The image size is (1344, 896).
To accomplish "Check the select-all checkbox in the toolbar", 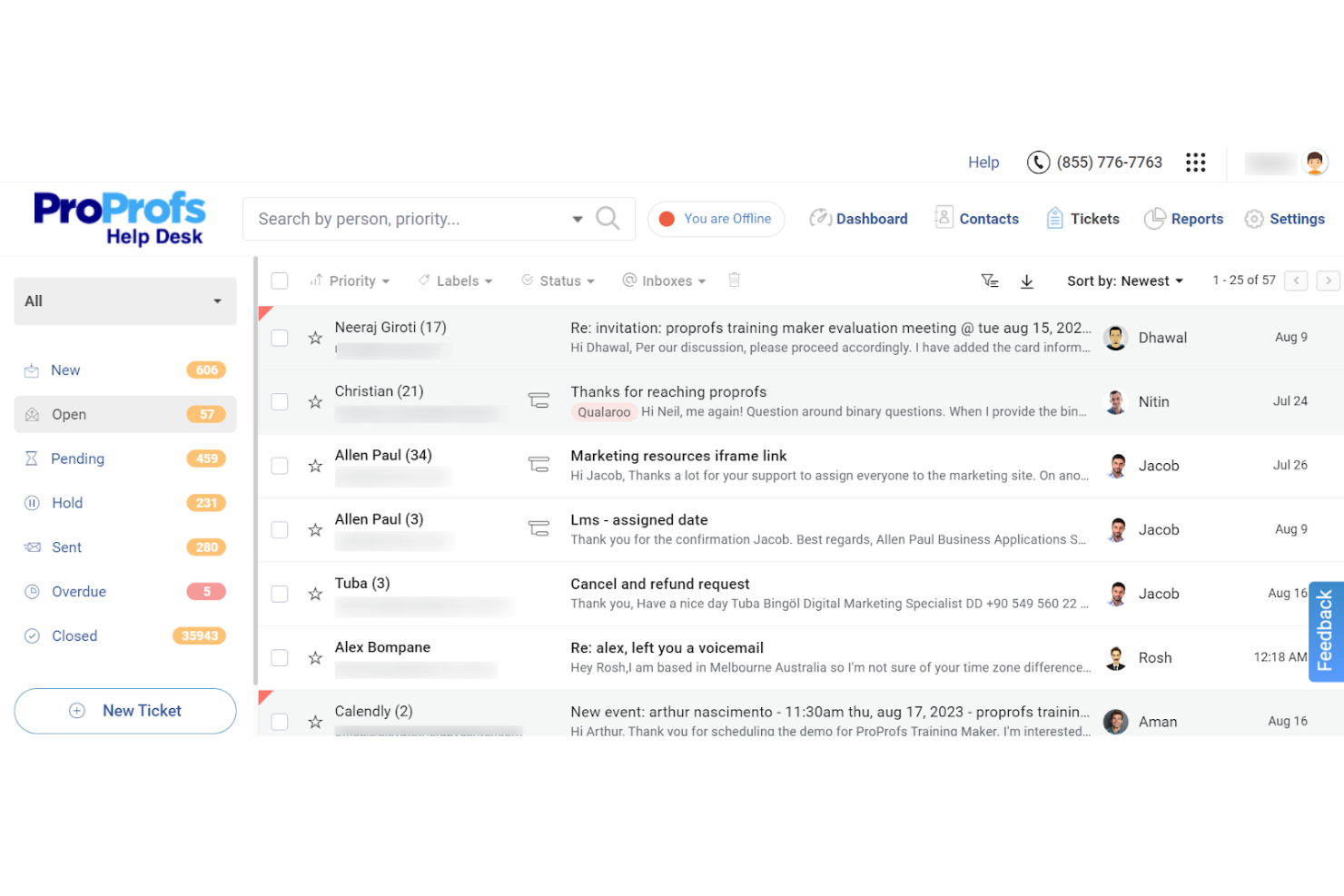I will (280, 281).
